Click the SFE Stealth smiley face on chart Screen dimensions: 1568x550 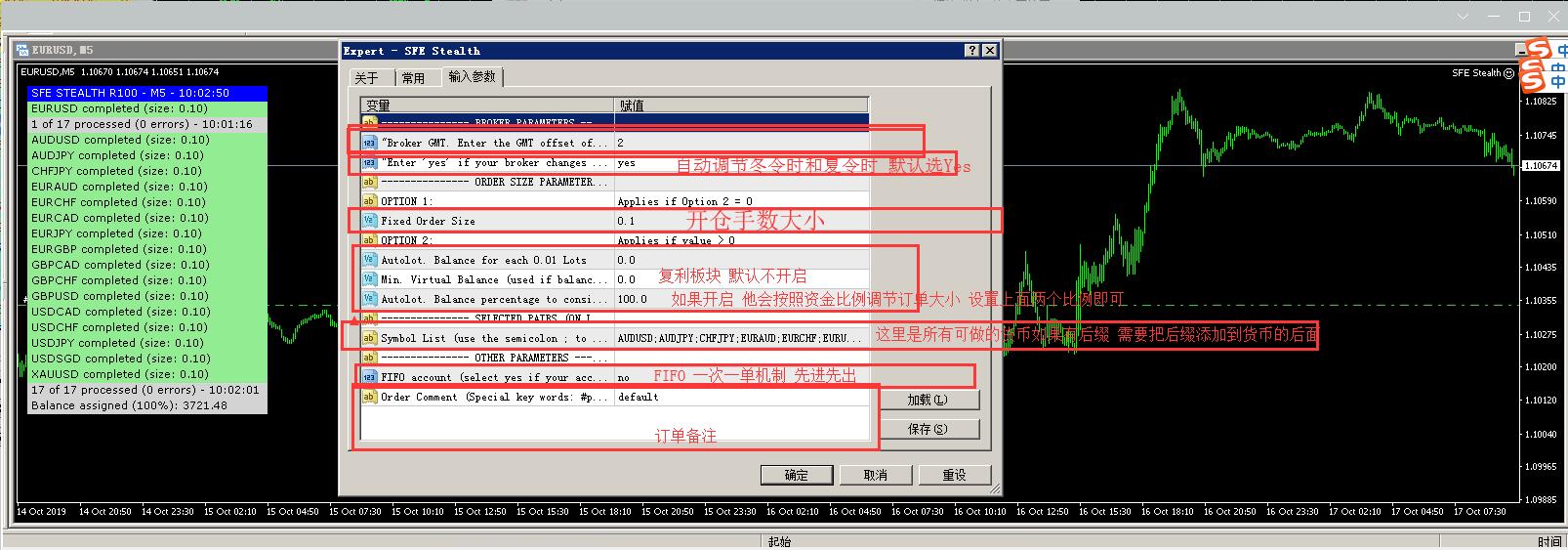[1509, 73]
